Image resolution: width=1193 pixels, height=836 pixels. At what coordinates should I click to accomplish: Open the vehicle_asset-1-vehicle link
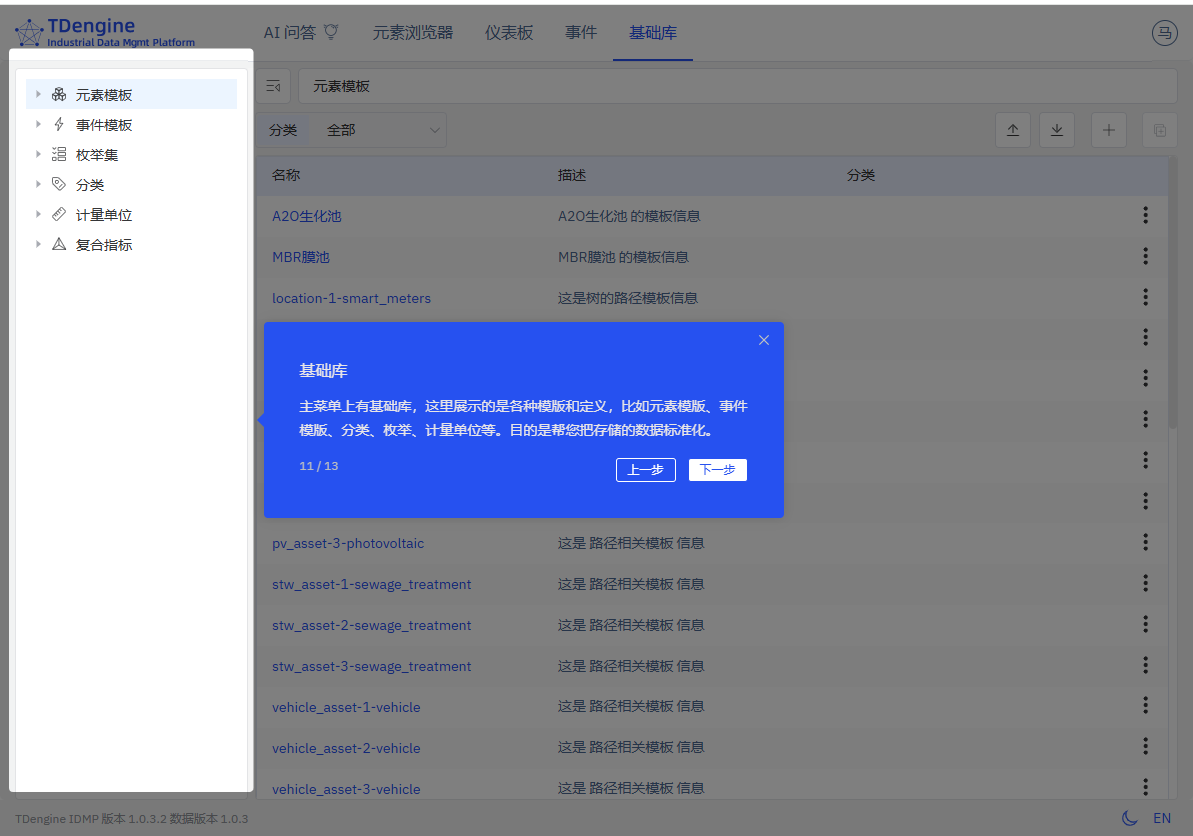[x=346, y=707]
